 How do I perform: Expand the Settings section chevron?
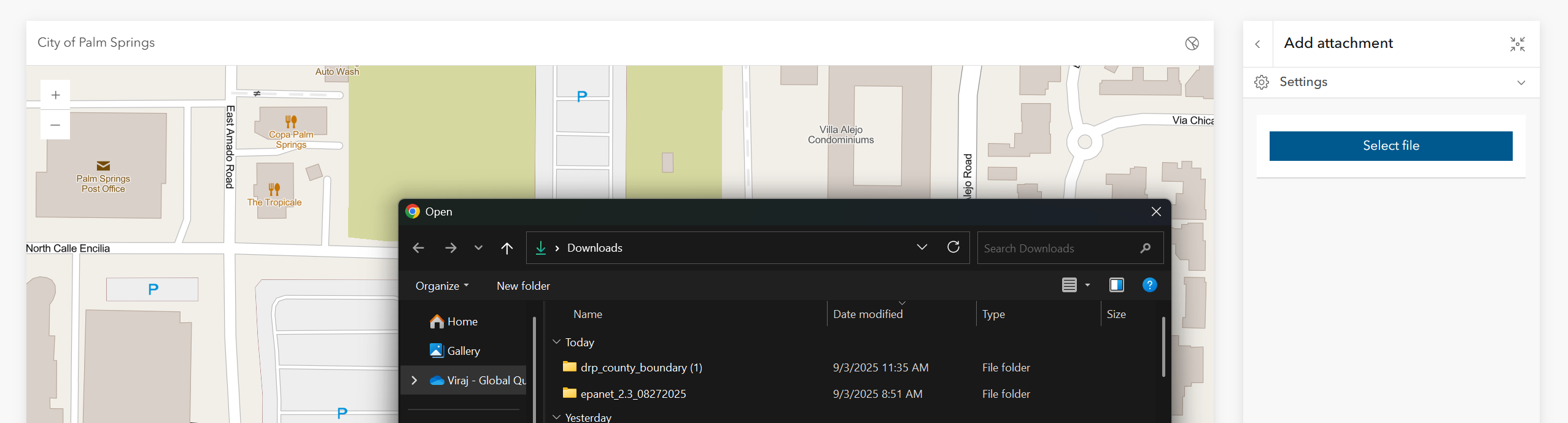tap(1521, 82)
